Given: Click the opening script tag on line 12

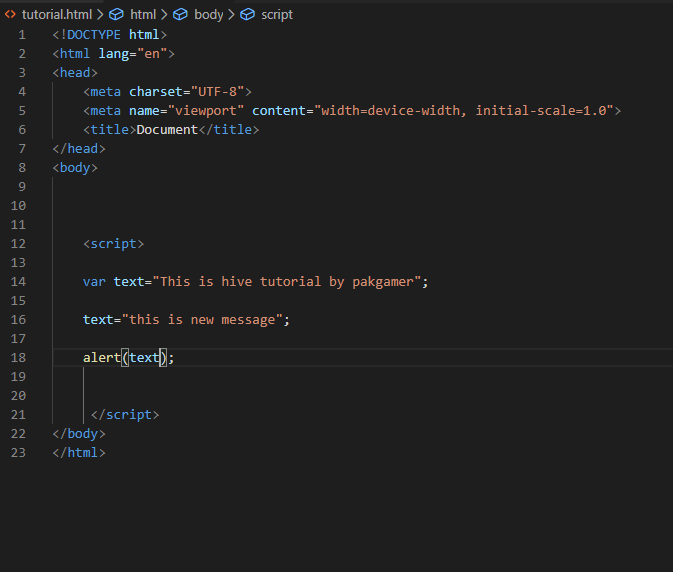Looking at the screenshot, I should pyautogui.click(x=114, y=244).
